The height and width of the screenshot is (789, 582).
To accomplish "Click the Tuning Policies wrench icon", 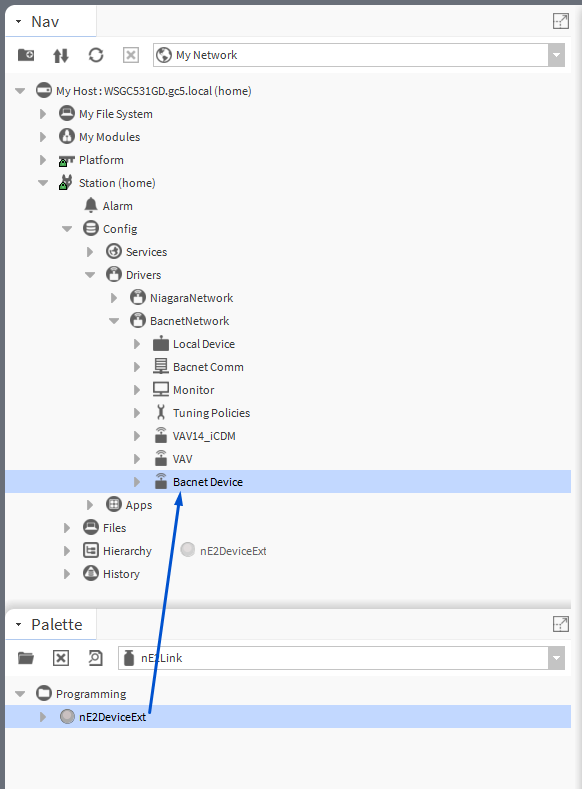I will tap(161, 412).
